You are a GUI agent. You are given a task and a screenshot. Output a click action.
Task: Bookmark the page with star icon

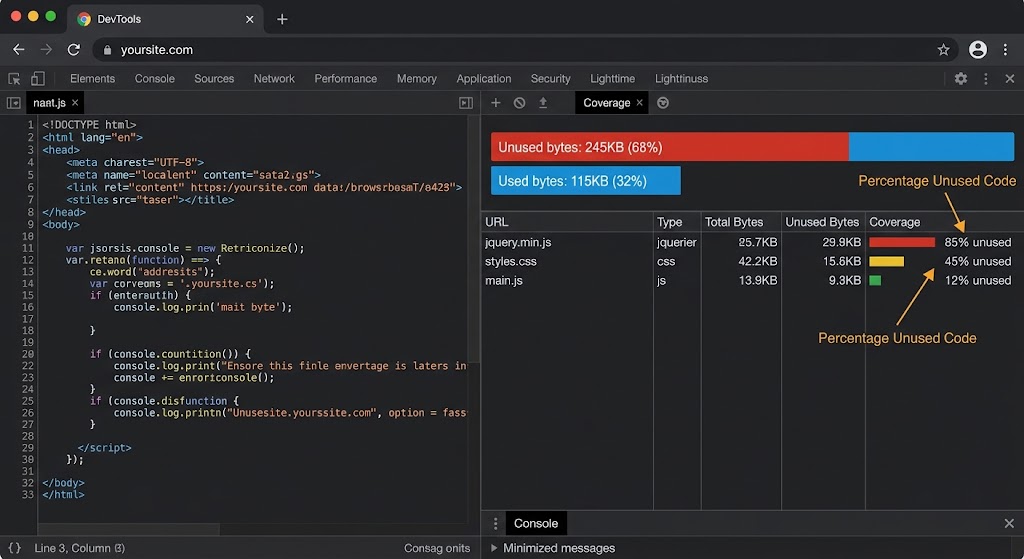[943, 50]
